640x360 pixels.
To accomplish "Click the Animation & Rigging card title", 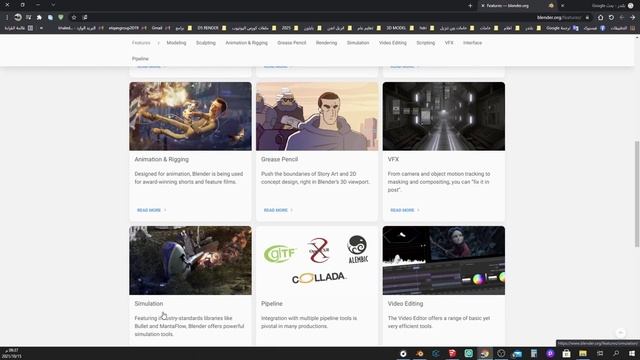I will pos(162,160).
